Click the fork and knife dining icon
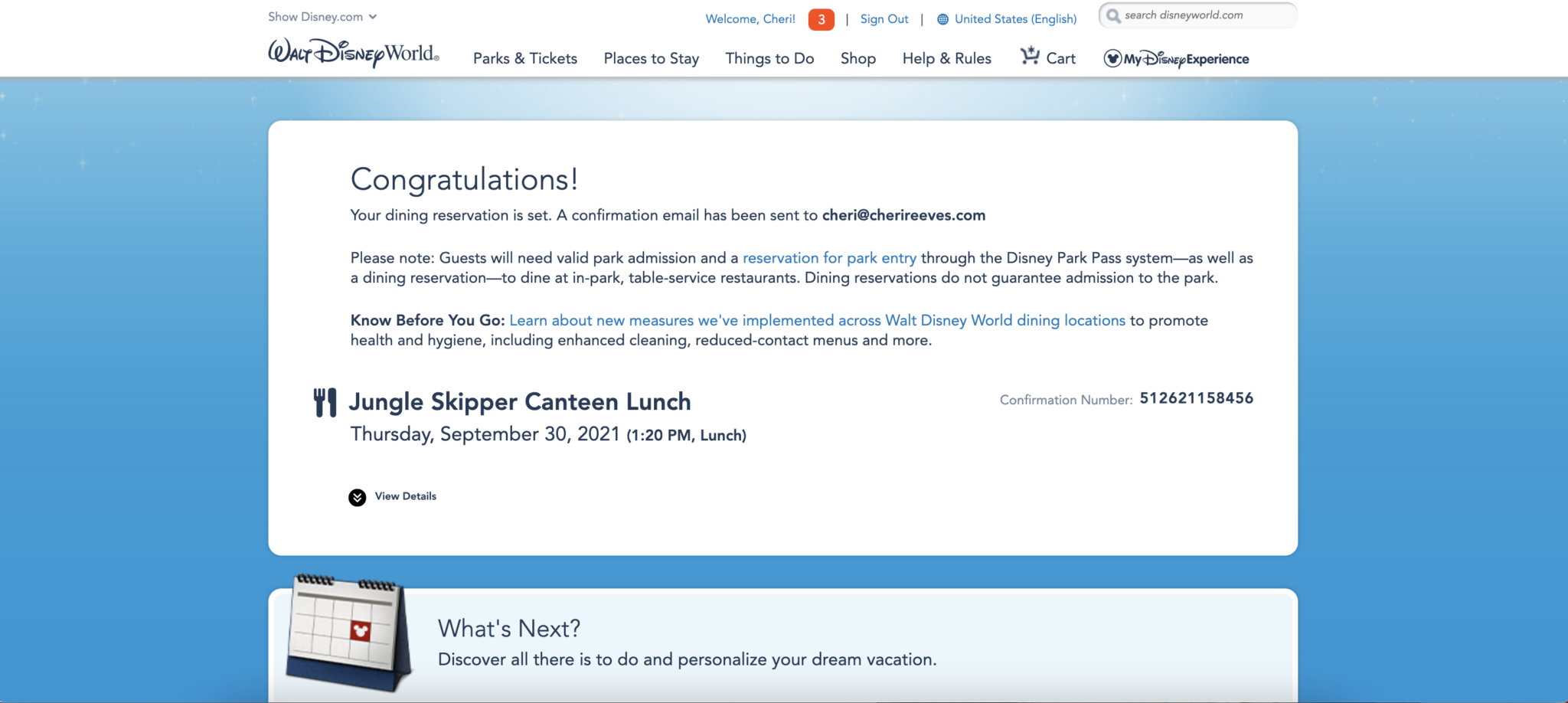Image resolution: width=1568 pixels, height=703 pixels. point(325,402)
